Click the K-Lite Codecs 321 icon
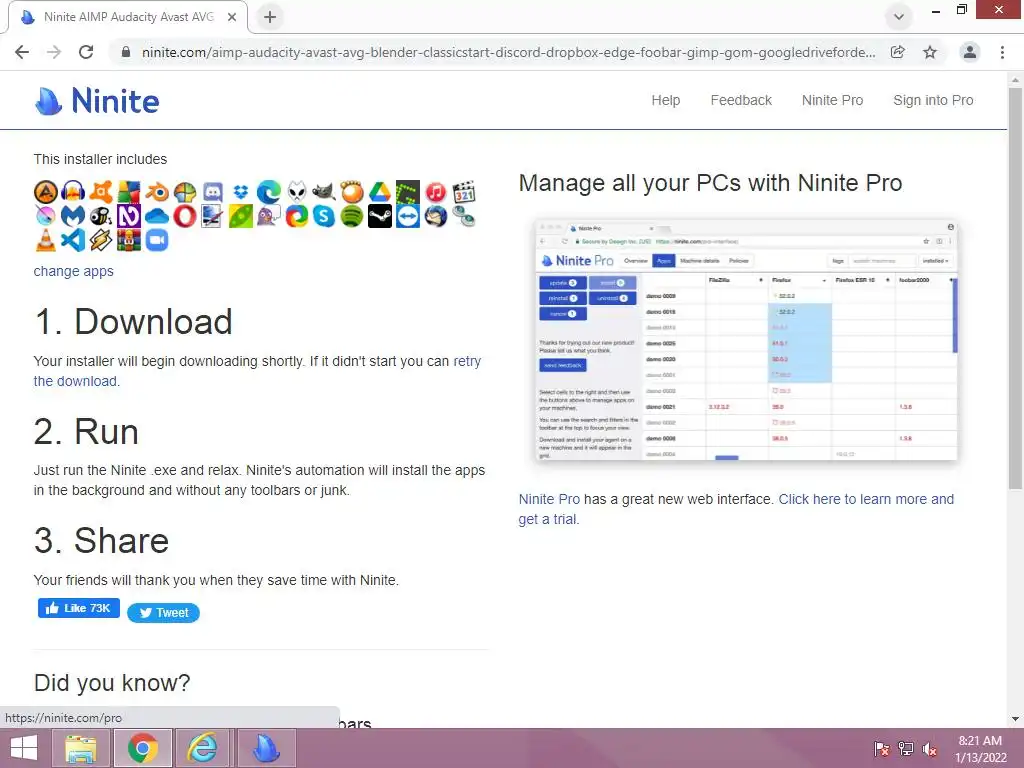 463,192
